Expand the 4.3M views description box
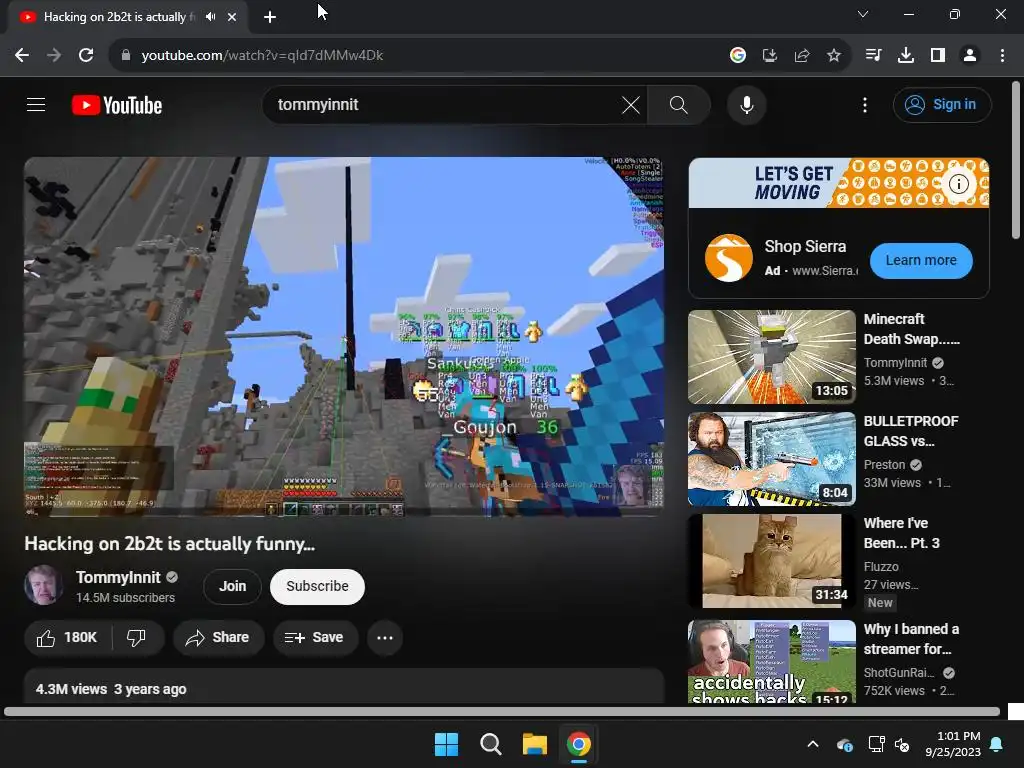1024x768 pixels. pyautogui.click(x=344, y=687)
